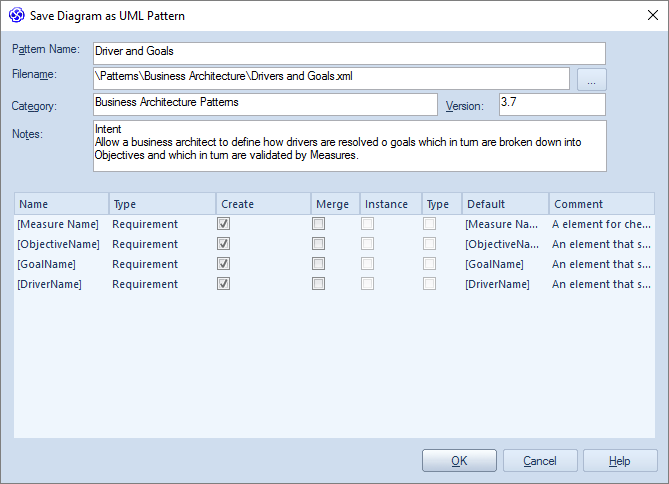The image size is (669, 484).
Task: Click the browse button next to Filename
Action: coord(591,79)
